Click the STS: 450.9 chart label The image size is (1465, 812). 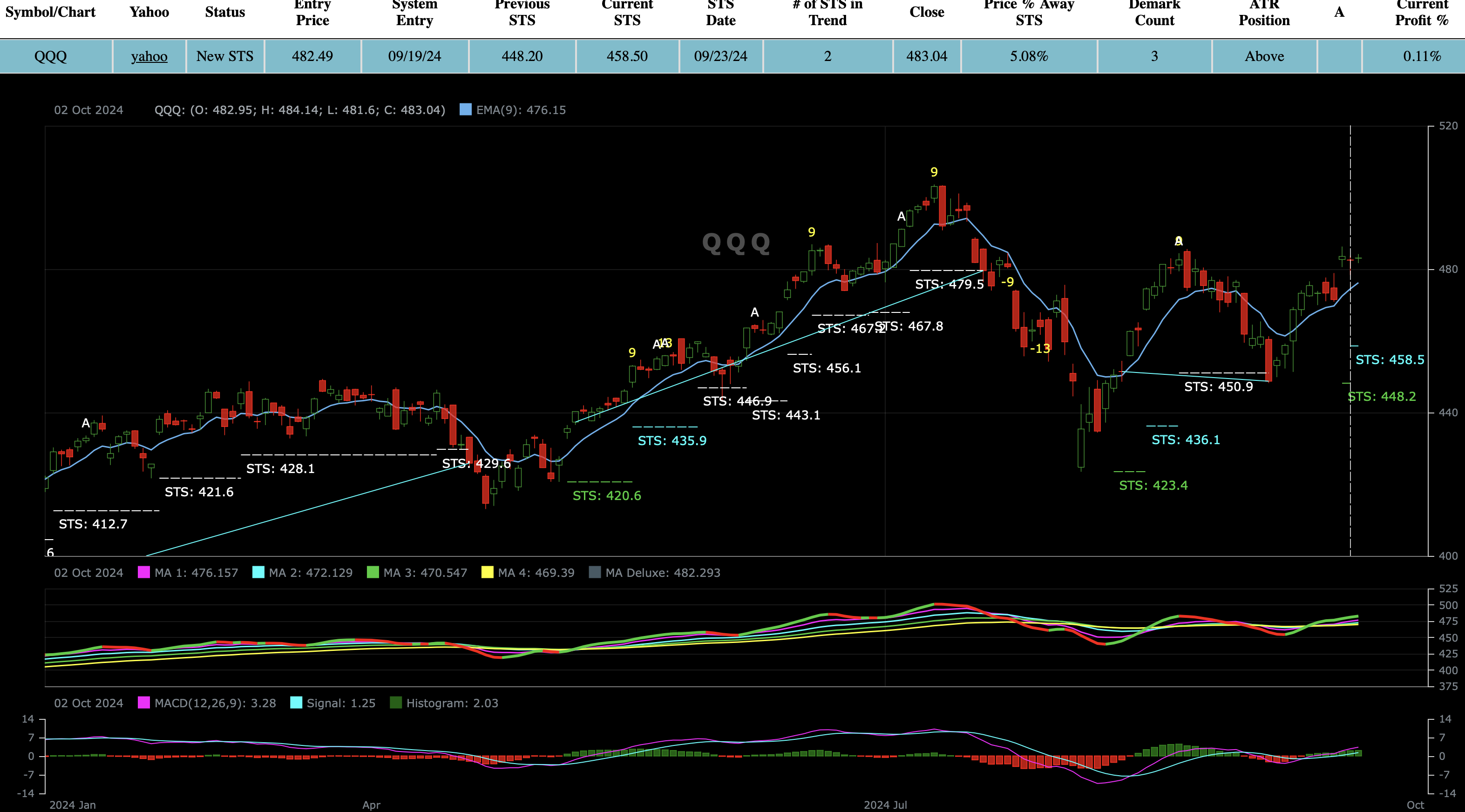[x=1219, y=387]
